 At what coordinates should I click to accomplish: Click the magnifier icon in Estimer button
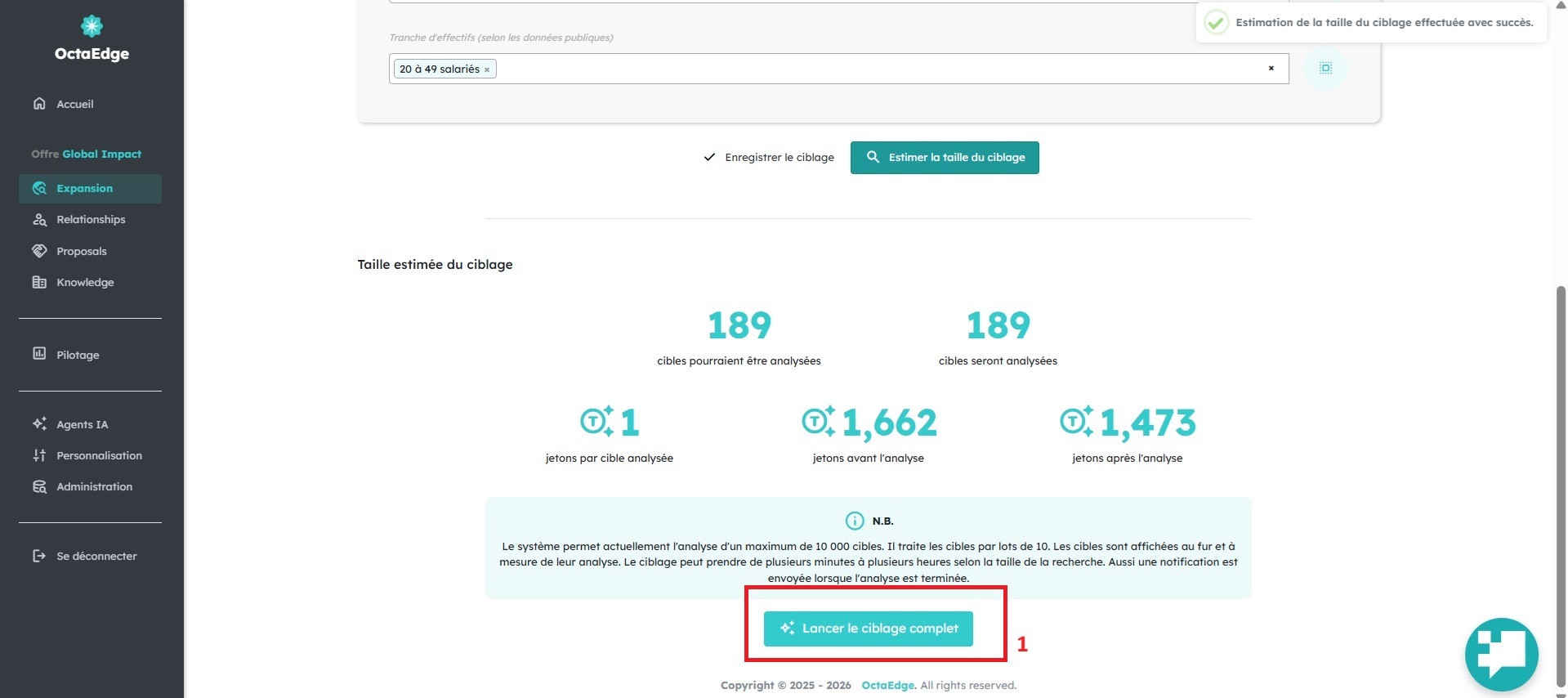point(873,157)
